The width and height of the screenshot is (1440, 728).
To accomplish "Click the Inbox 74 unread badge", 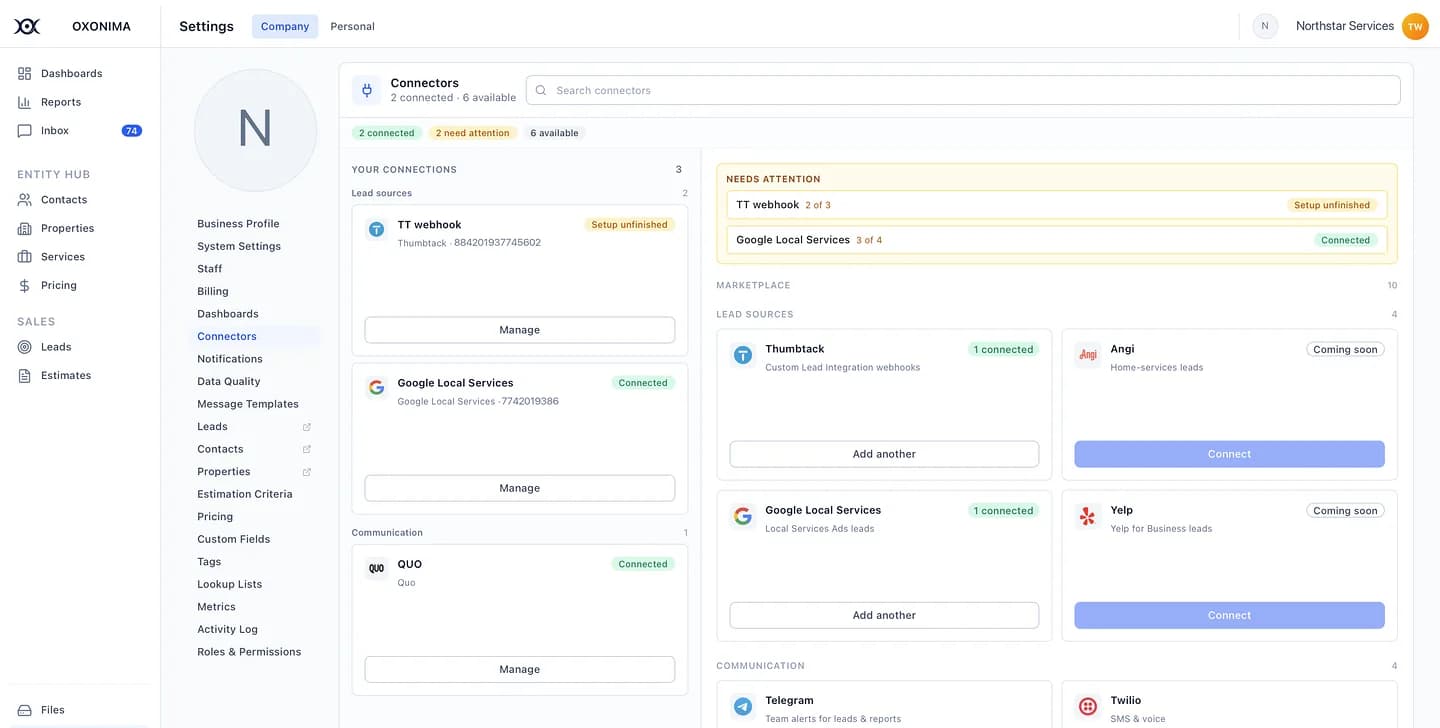I will [x=131, y=131].
